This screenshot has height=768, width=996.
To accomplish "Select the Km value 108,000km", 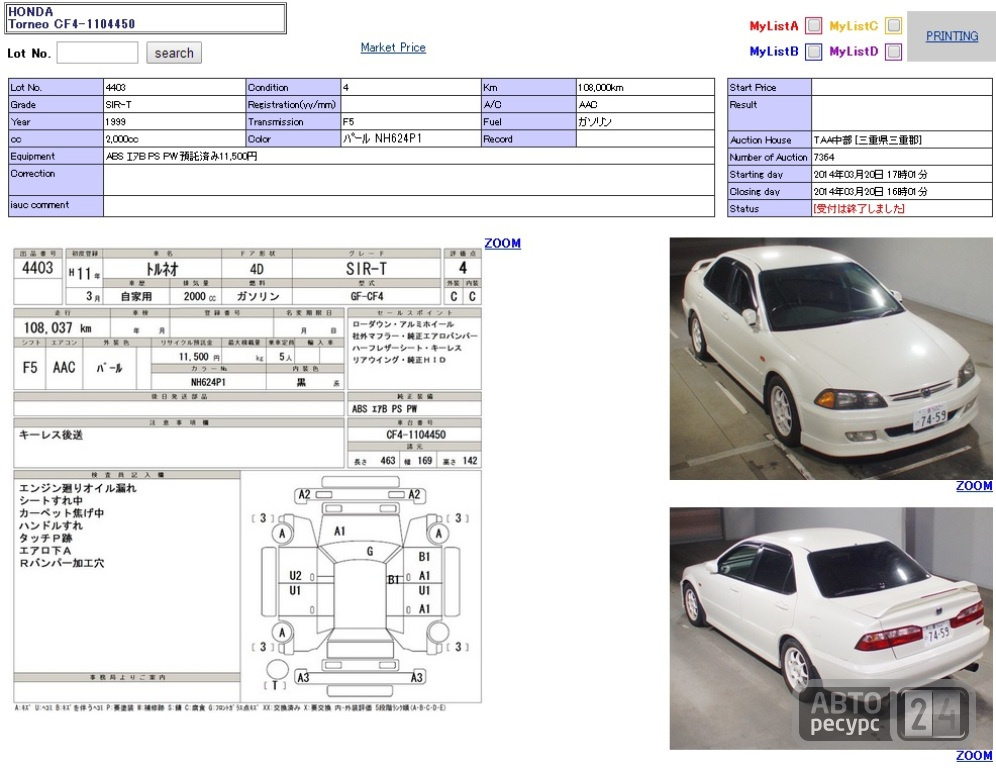I will pyautogui.click(x=600, y=88).
